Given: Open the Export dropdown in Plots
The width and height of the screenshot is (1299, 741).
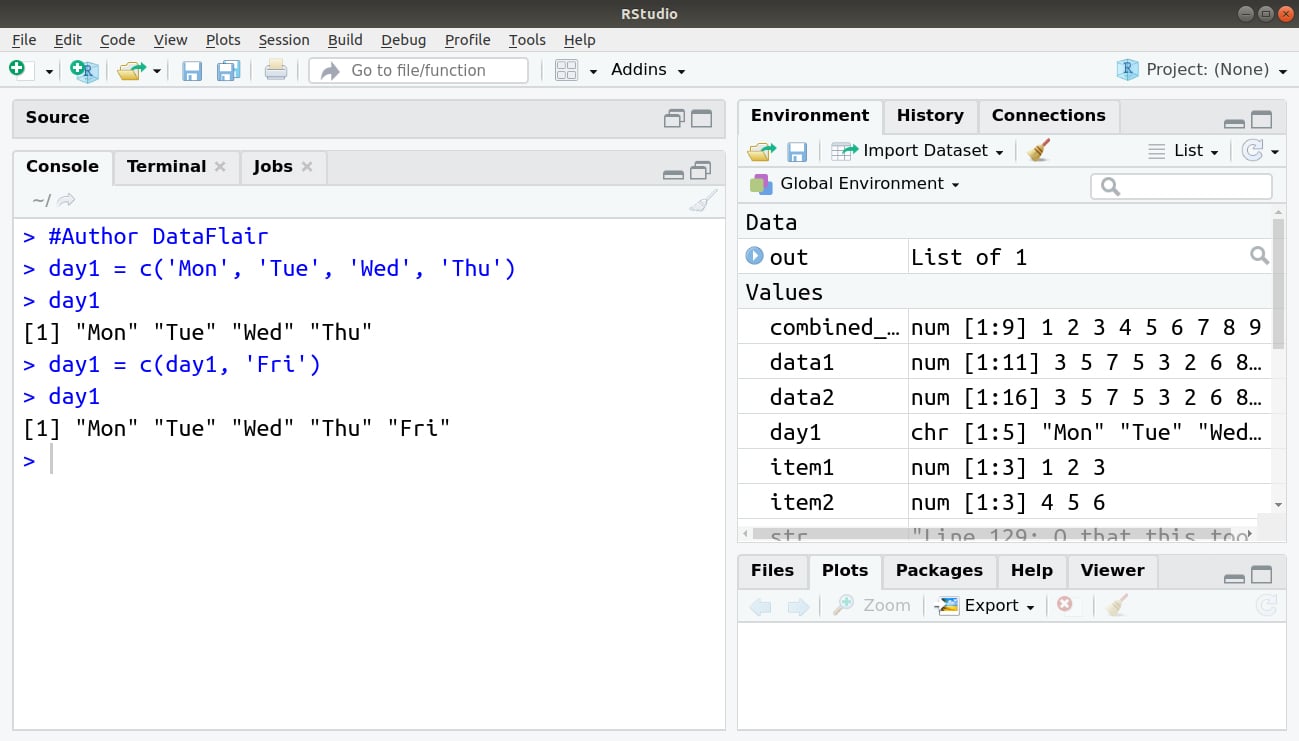Looking at the screenshot, I should (x=985, y=606).
